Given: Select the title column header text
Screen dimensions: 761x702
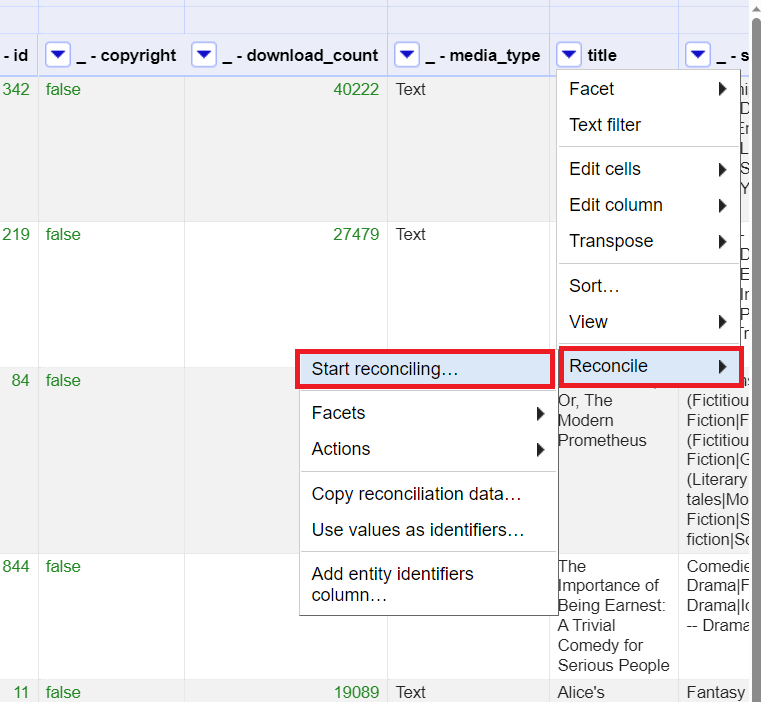Looking at the screenshot, I should click(602, 55).
